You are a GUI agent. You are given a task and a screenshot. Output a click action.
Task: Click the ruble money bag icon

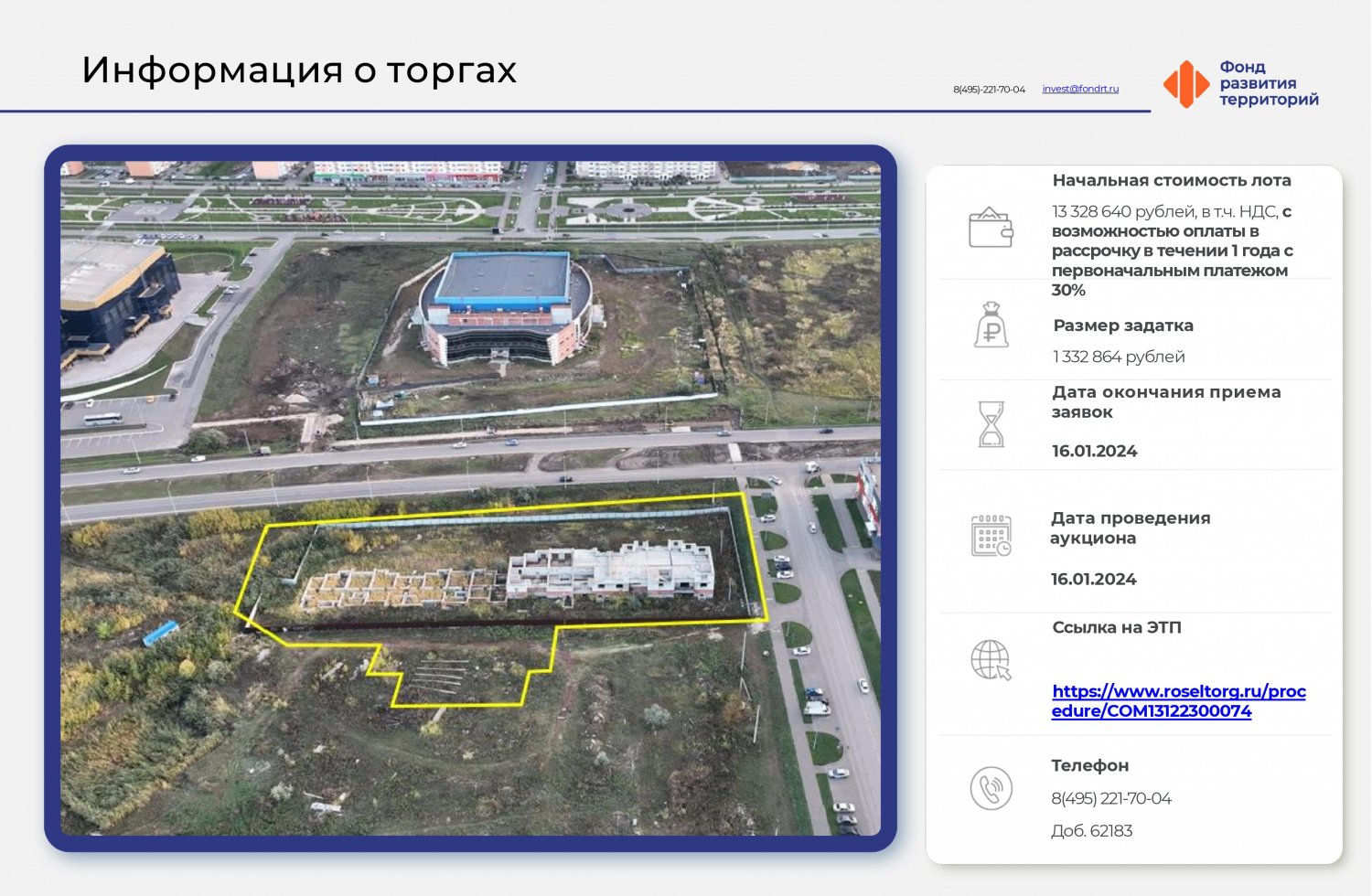[x=991, y=325]
